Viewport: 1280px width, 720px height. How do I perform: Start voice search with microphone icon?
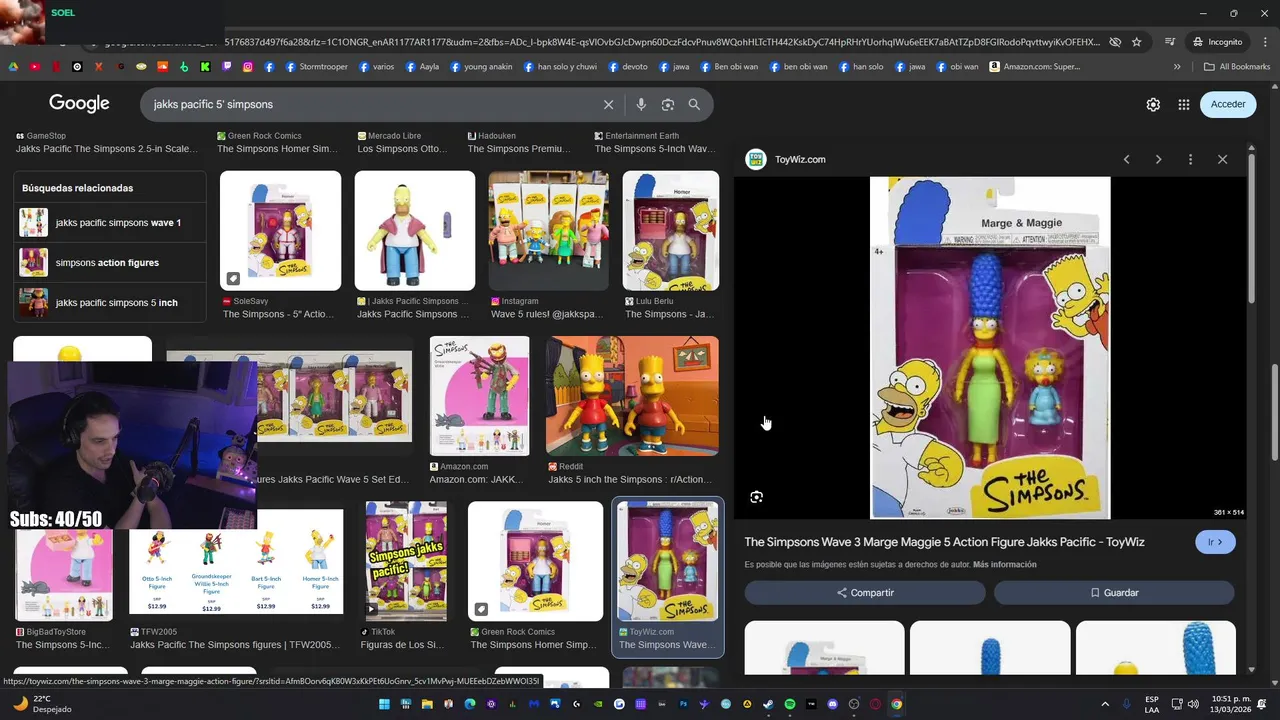[641, 104]
